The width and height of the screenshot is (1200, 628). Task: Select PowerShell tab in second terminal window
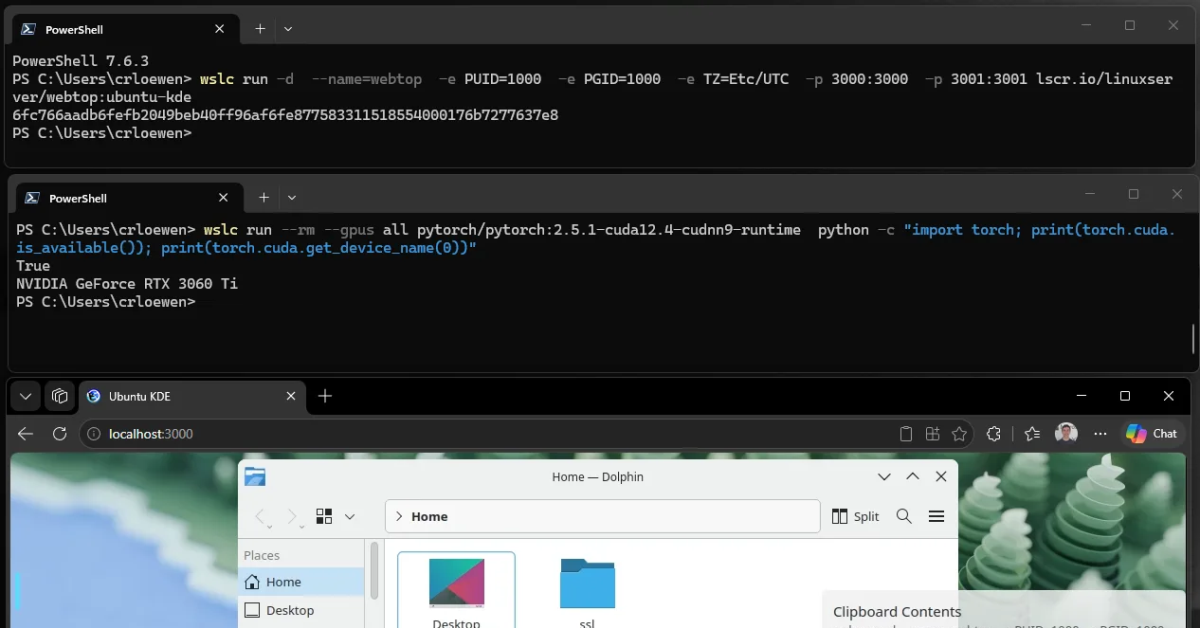(x=129, y=198)
